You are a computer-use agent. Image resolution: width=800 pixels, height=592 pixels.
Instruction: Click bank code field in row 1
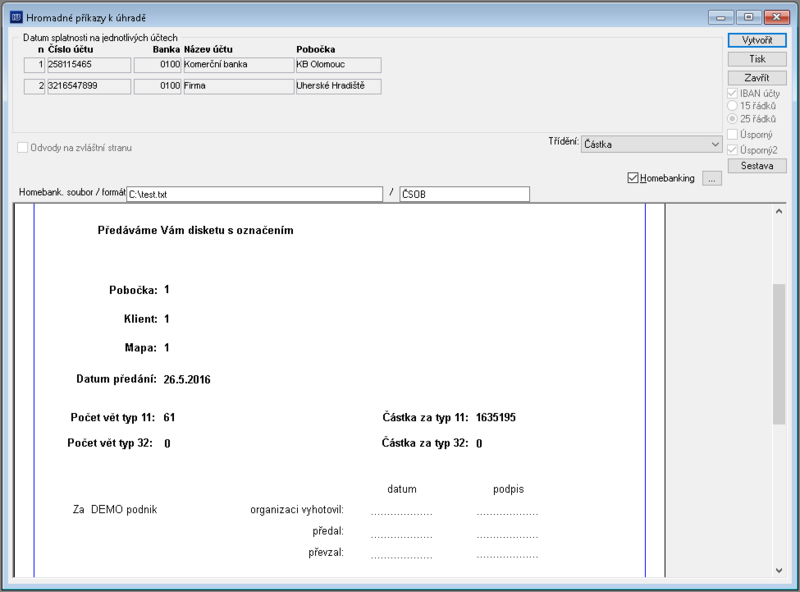pyautogui.click(x=158, y=65)
